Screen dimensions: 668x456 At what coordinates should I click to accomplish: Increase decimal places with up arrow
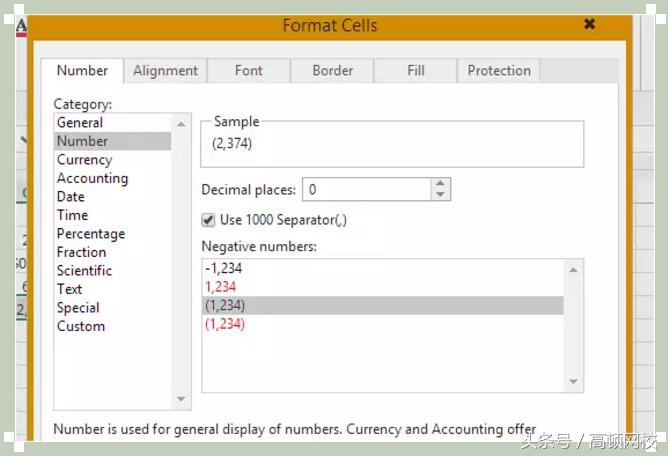tap(440, 184)
